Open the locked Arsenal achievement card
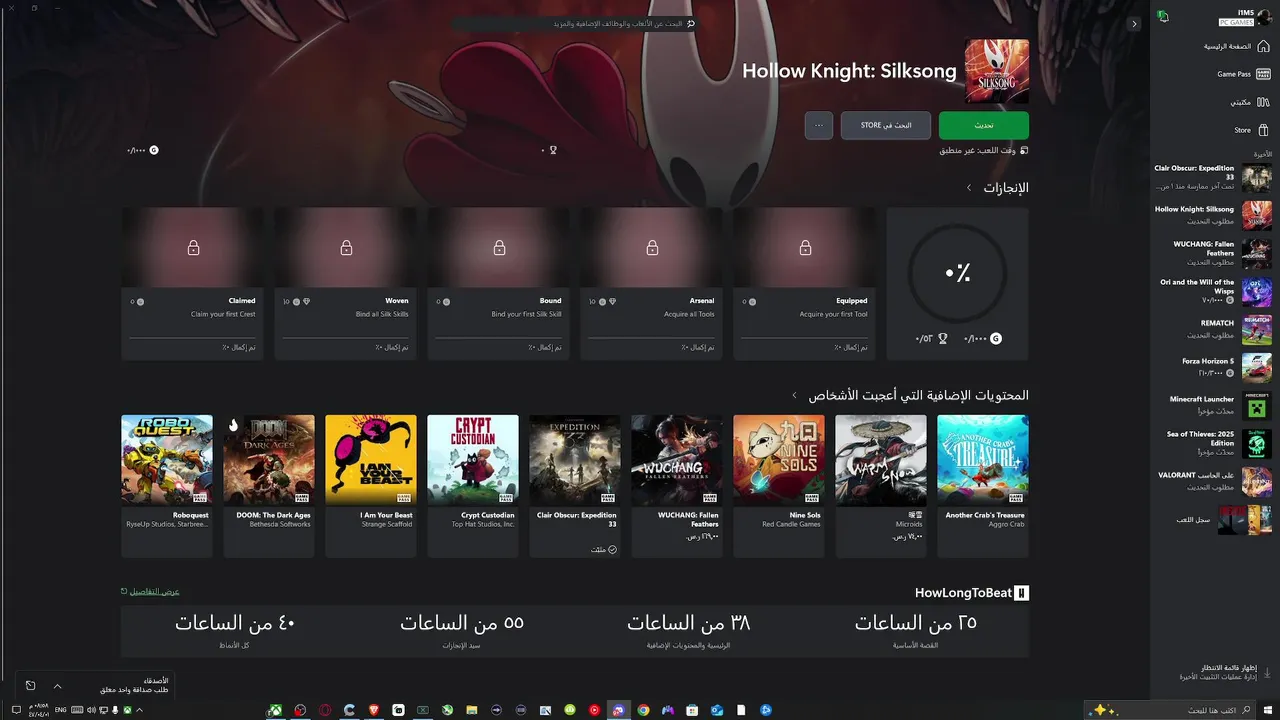Viewport: 1280px width, 720px height. click(x=651, y=283)
